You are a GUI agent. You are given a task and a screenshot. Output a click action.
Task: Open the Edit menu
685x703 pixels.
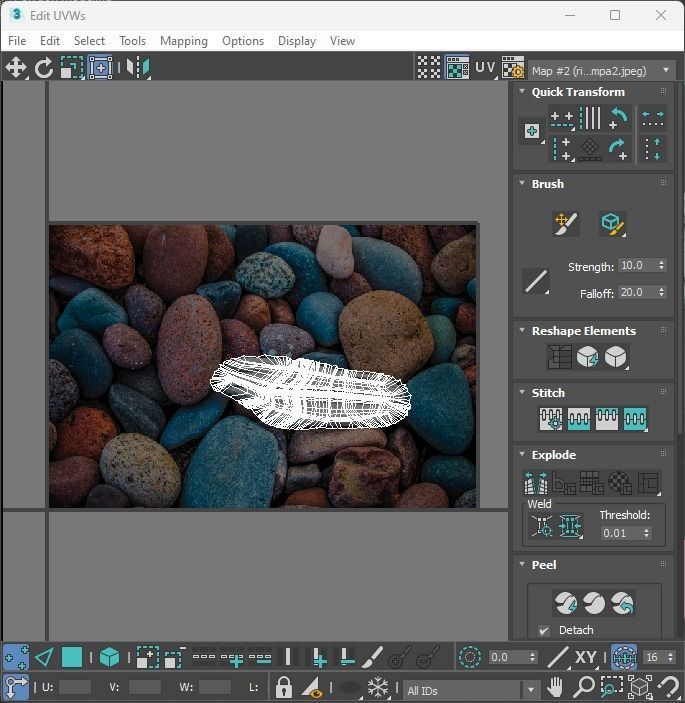49,41
